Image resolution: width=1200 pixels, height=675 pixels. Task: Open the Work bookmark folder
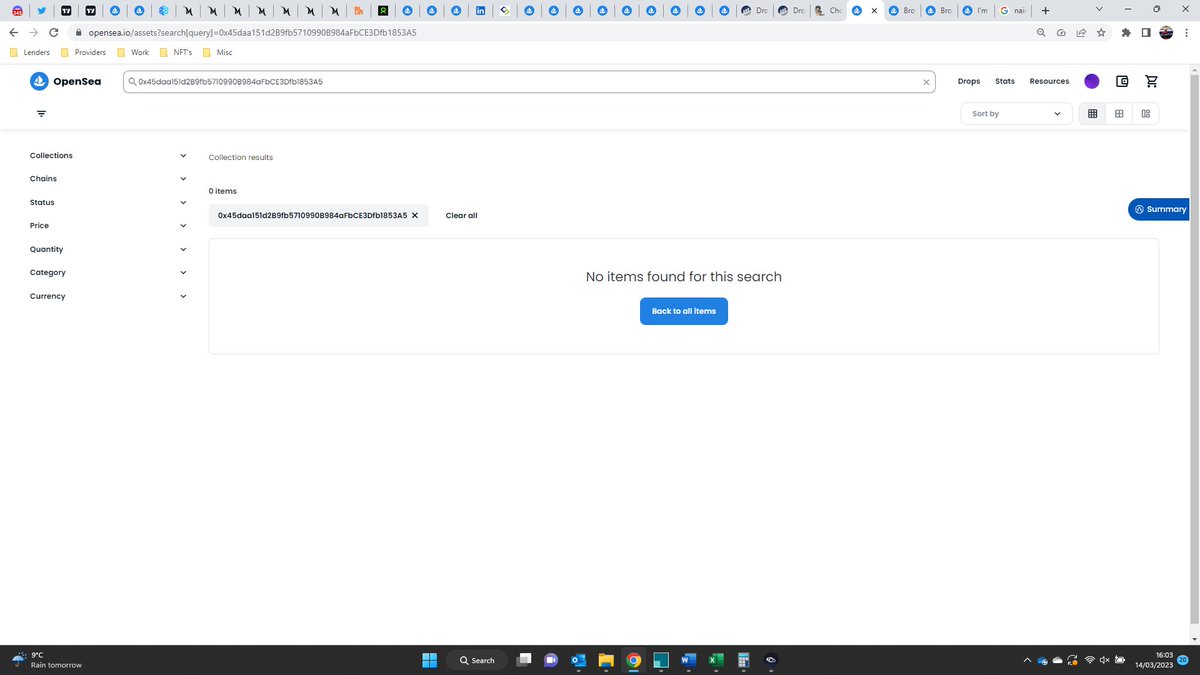[x=133, y=52]
